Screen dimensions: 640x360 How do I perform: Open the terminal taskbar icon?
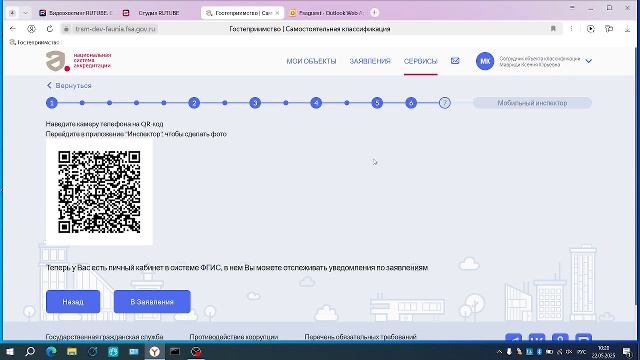point(175,351)
